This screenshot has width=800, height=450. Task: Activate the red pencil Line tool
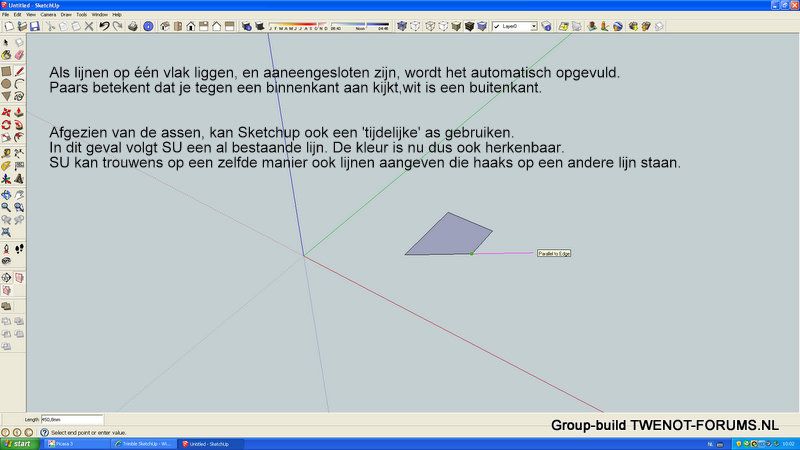(19, 71)
